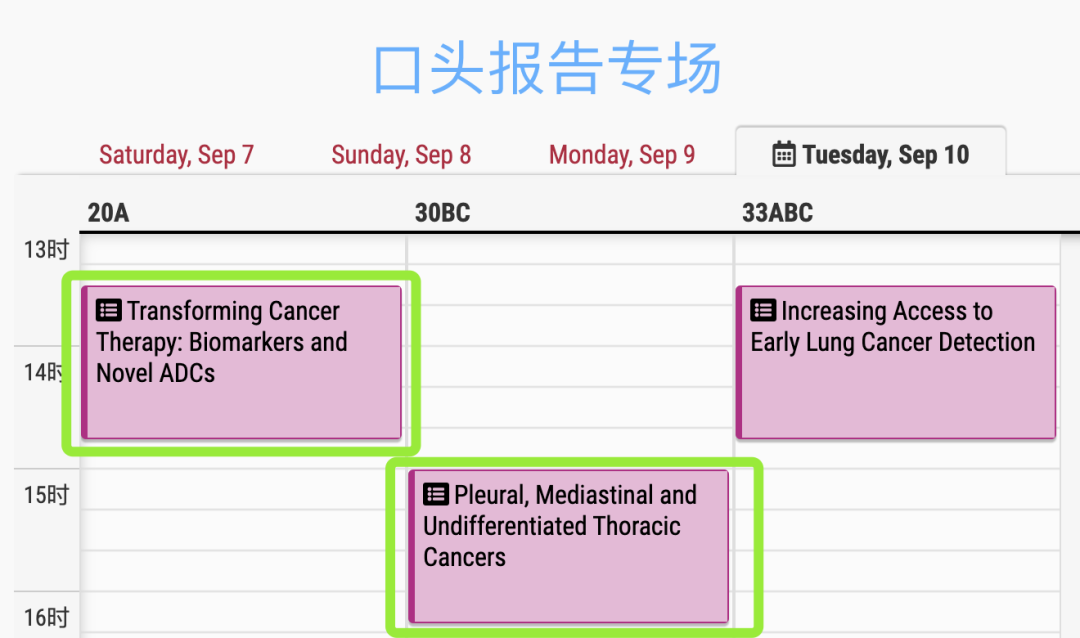Switch to the Monday, Sep 9 tab
Image resolution: width=1080 pixels, height=638 pixels.
point(621,154)
